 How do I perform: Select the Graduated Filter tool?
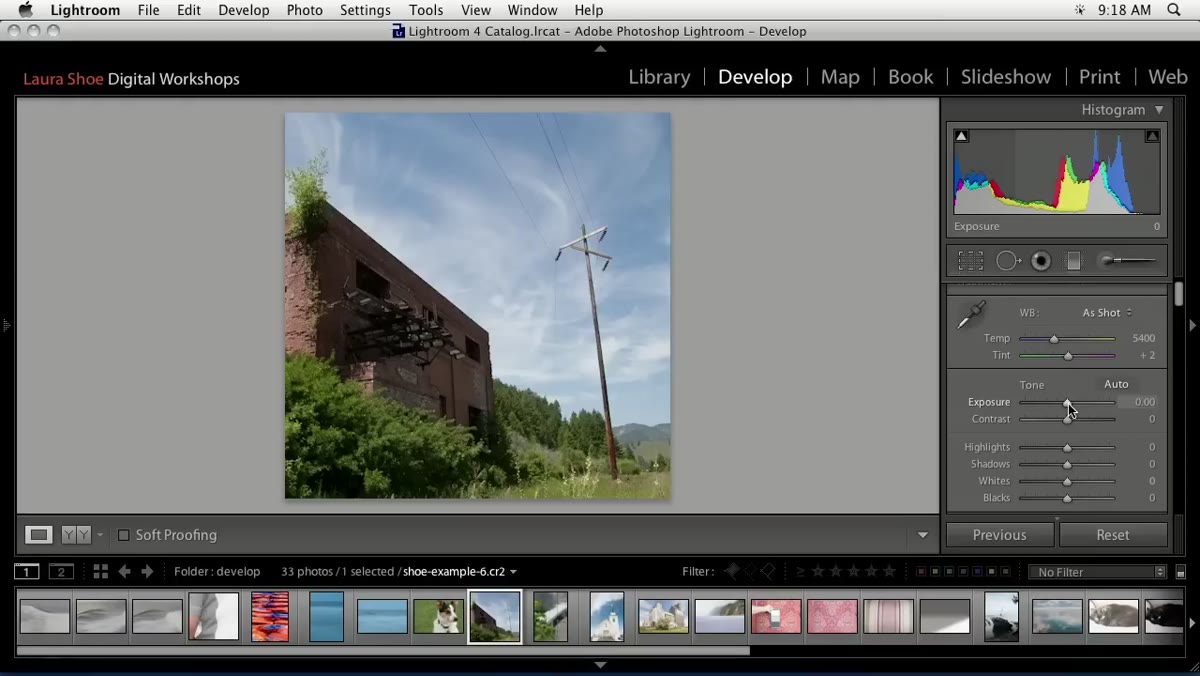pos(1074,261)
